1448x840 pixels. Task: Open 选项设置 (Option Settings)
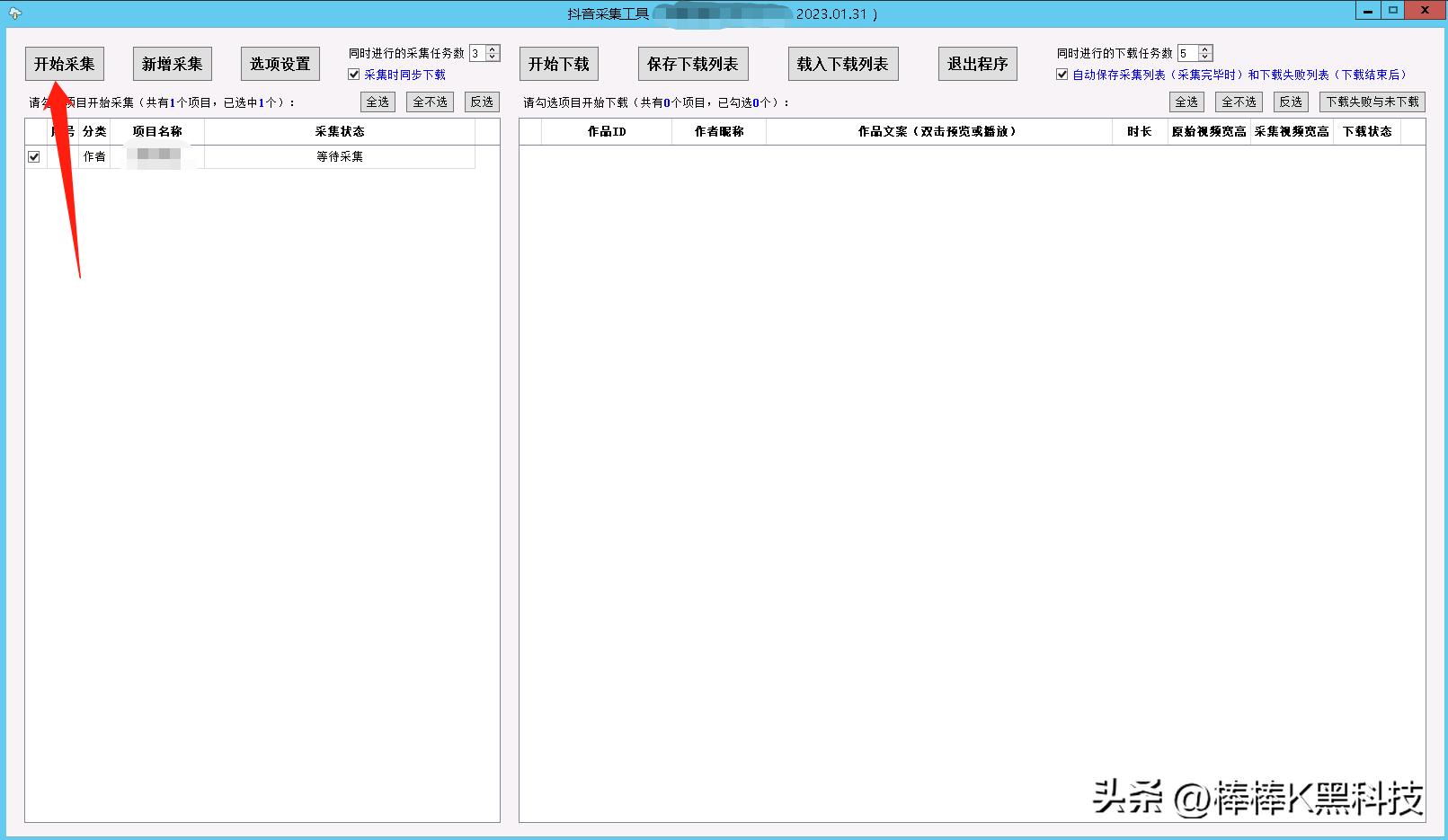coord(280,63)
